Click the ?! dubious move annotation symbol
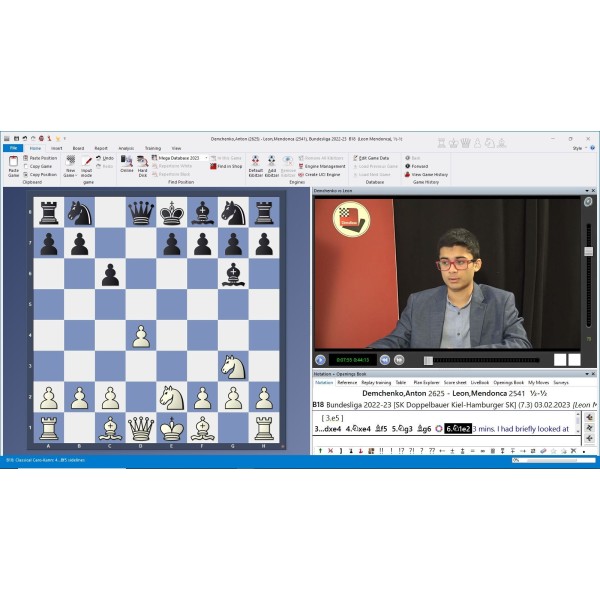Image resolution: width=600 pixels, height=600 pixels. (411, 451)
